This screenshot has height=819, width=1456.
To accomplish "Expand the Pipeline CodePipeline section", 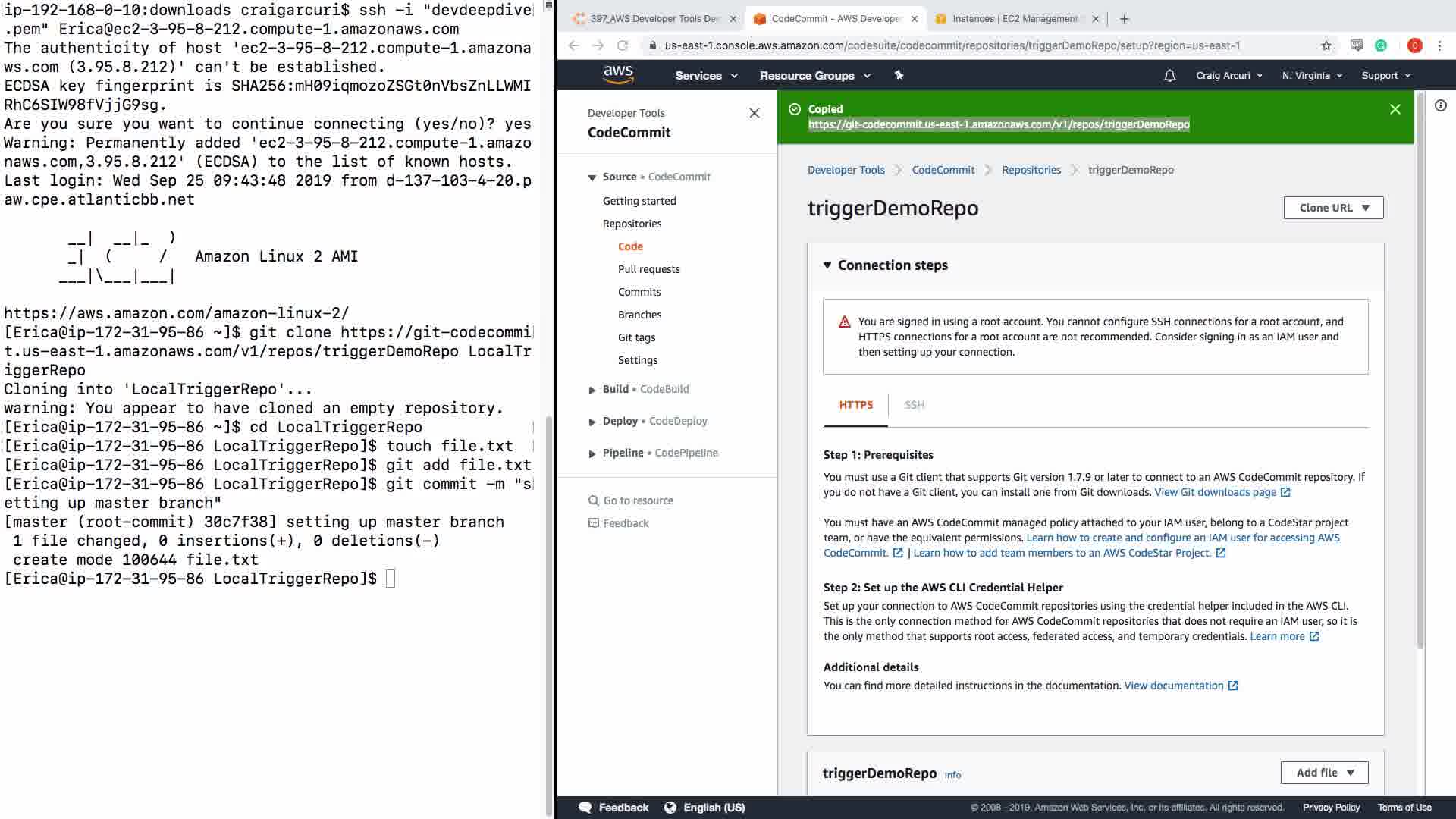I will tap(592, 453).
